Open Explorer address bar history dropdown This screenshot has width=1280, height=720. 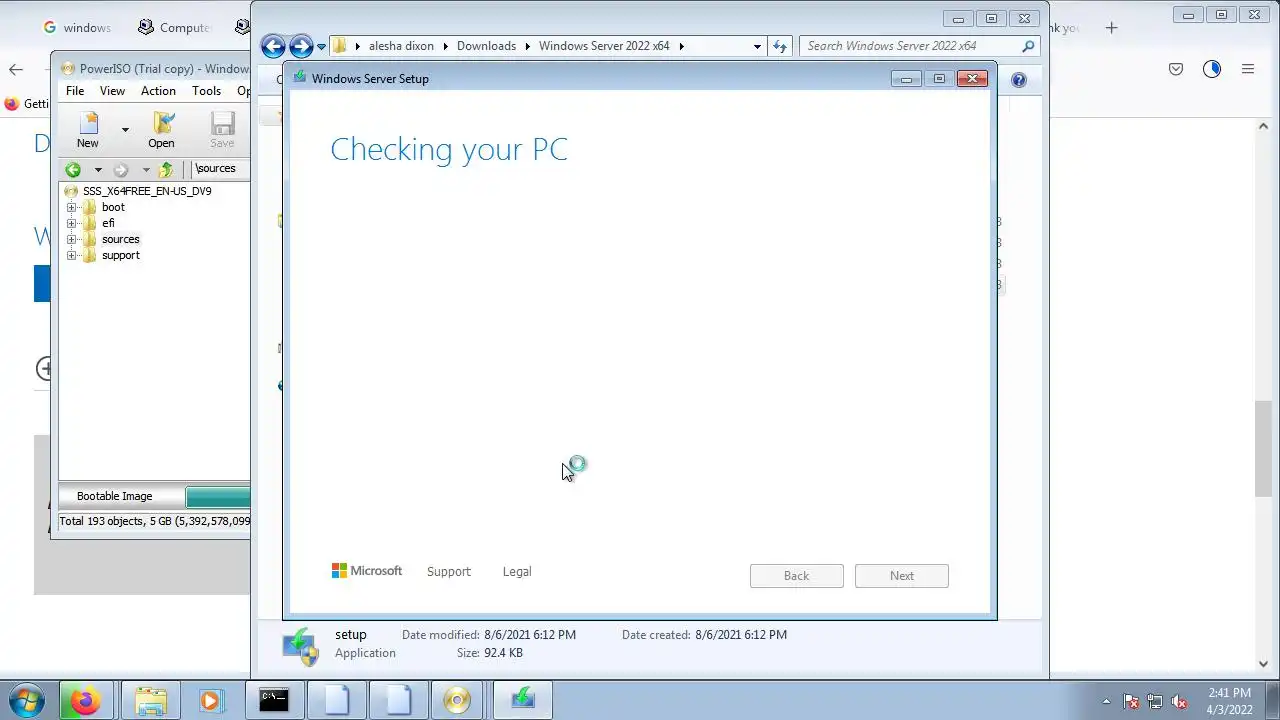point(757,46)
